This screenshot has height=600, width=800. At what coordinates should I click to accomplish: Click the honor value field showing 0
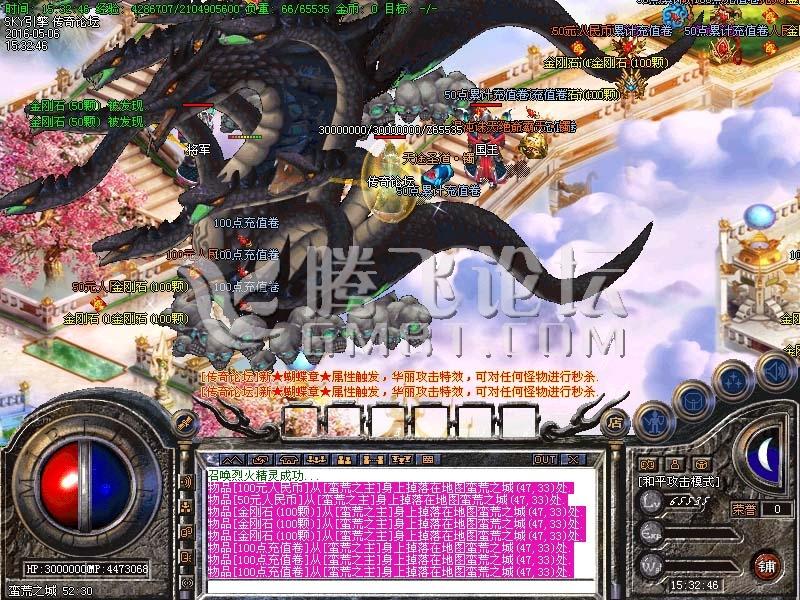coord(777,509)
